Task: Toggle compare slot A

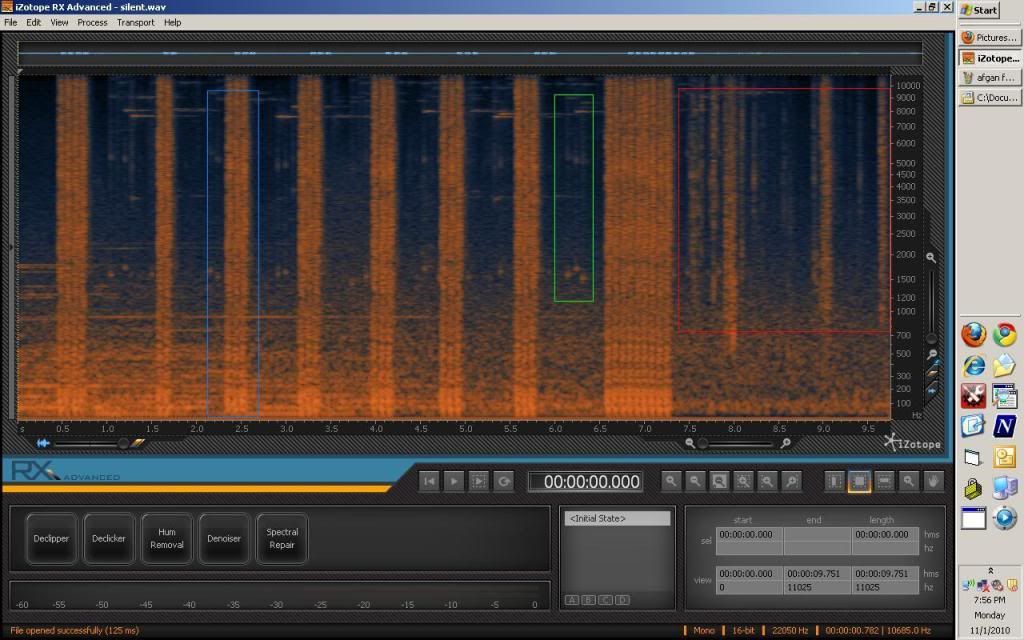Action: point(571,600)
